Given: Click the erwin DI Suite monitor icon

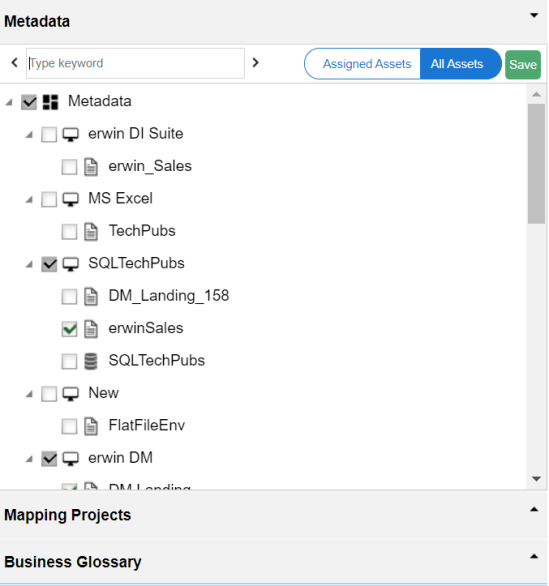Looking at the screenshot, I should coord(70,135).
